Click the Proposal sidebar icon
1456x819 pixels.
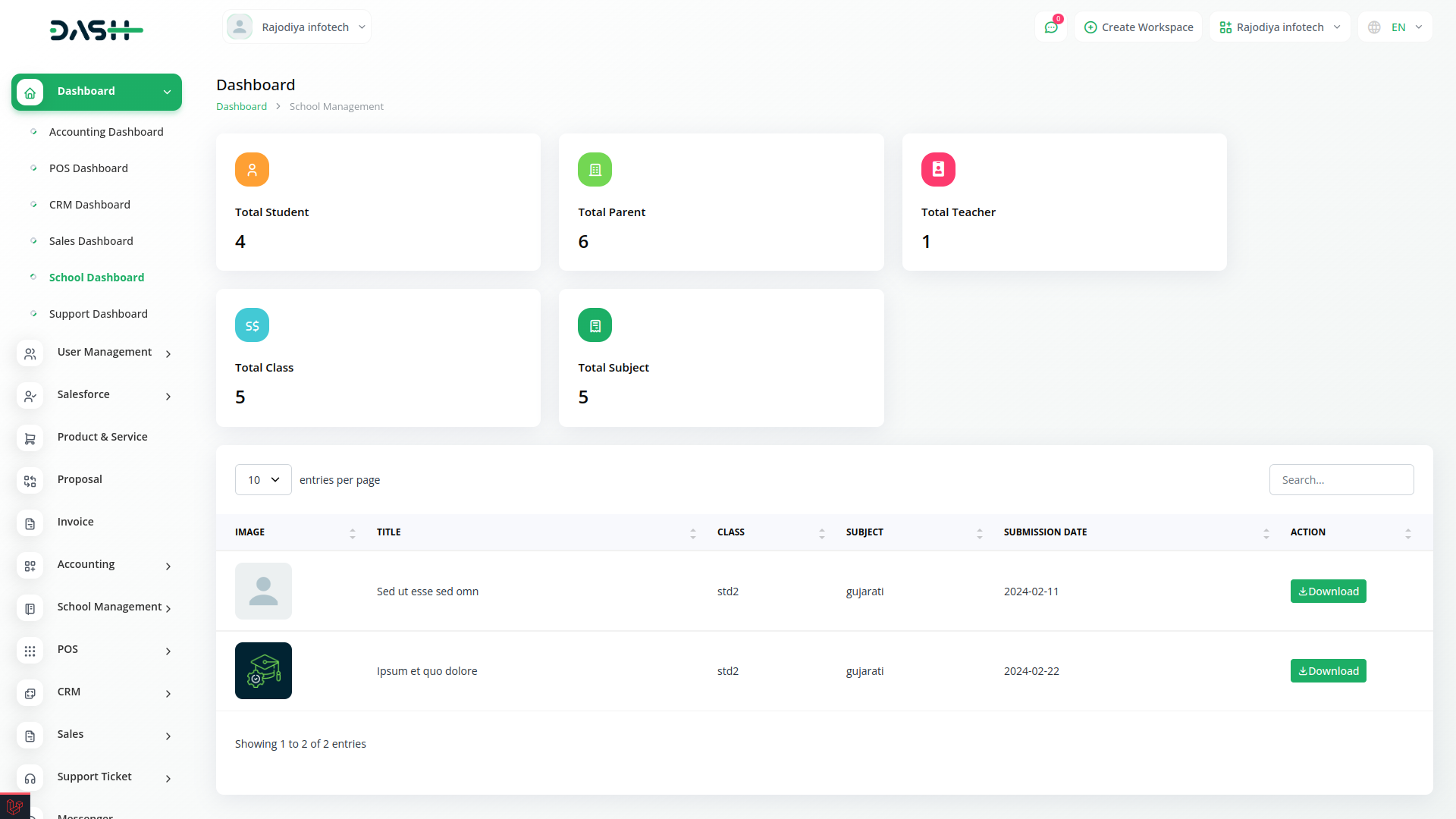coord(30,481)
